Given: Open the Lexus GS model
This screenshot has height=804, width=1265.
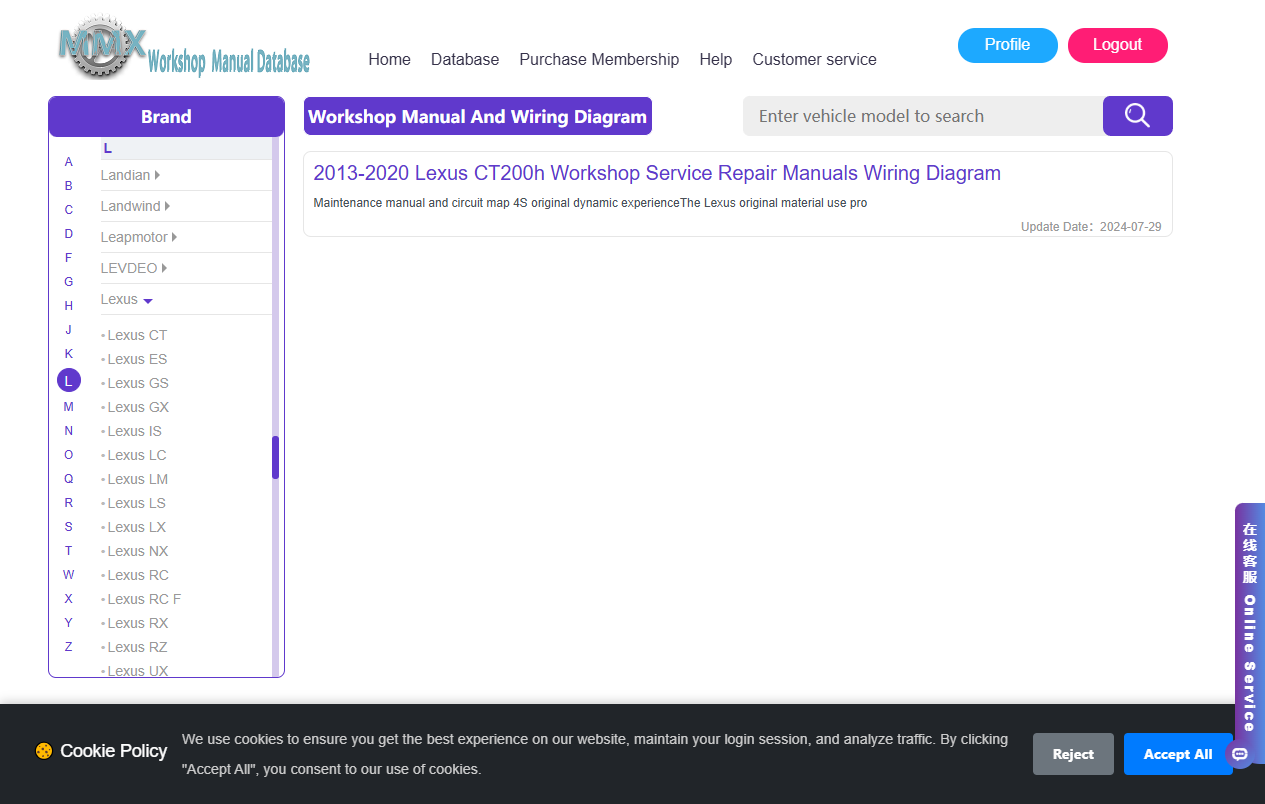Looking at the screenshot, I should (x=138, y=383).
